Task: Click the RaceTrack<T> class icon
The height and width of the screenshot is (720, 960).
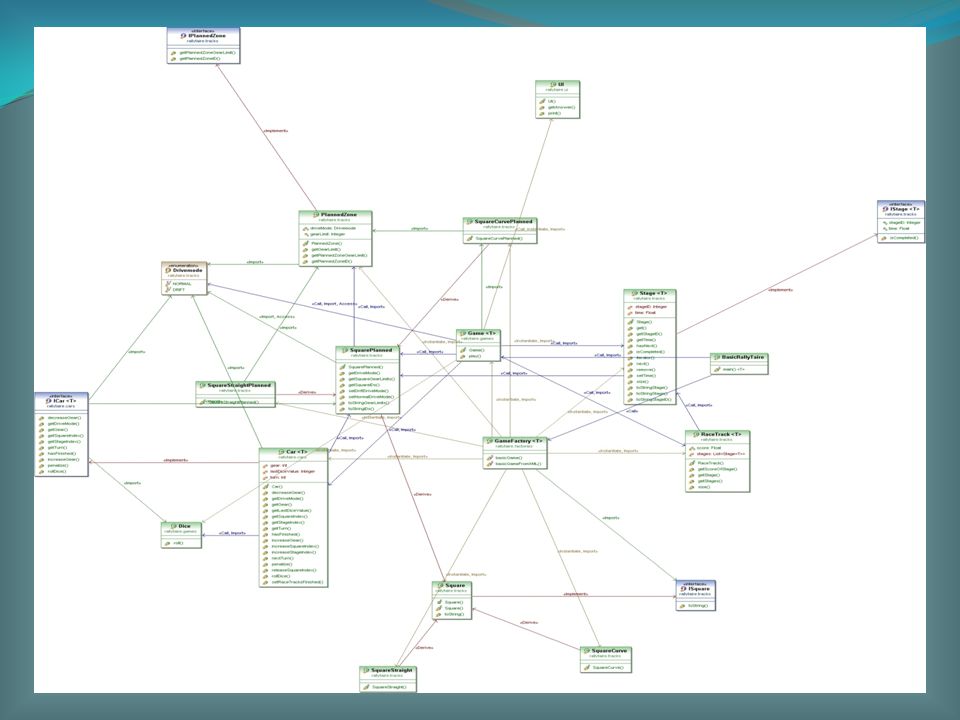Action: click(x=696, y=435)
